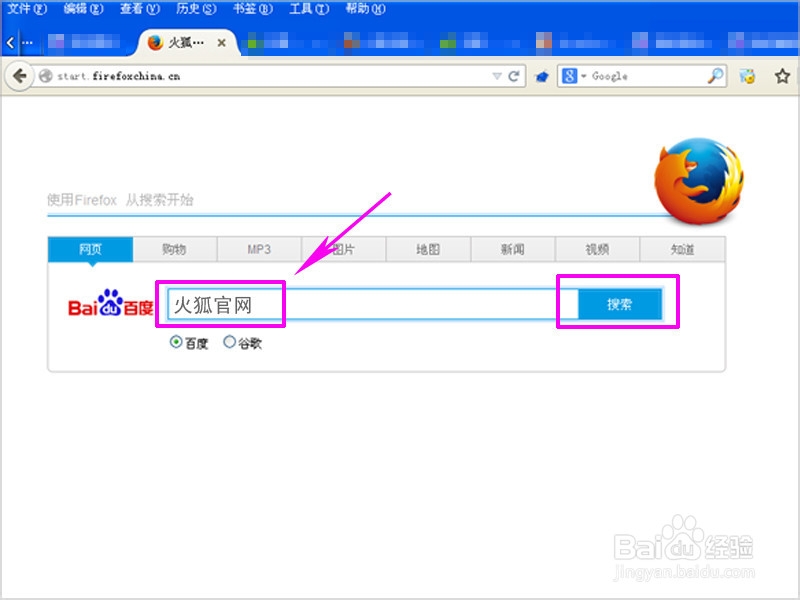Open the 编辑 menu

[83, 9]
